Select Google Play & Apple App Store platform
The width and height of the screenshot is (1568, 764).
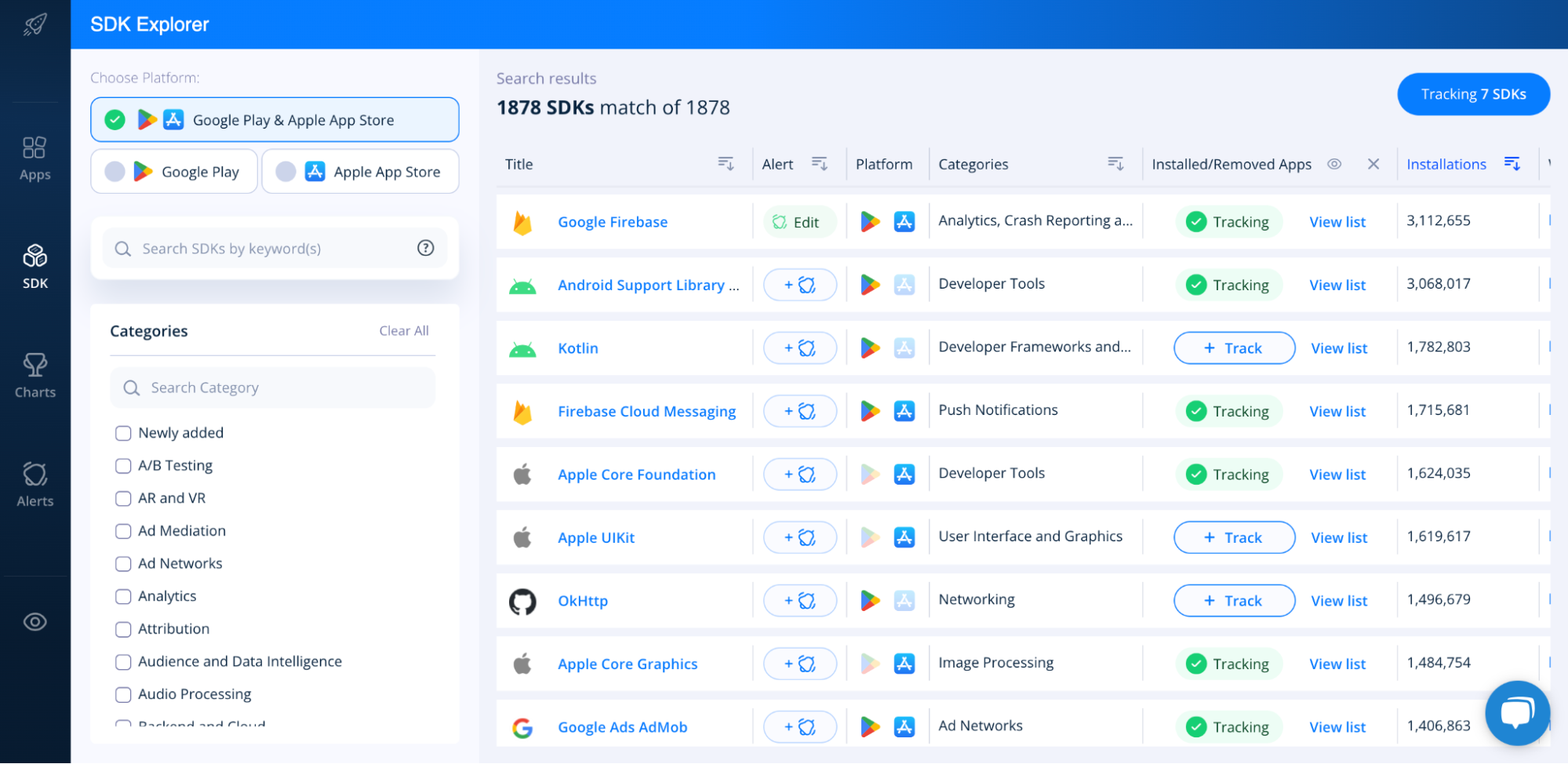[275, 120]
